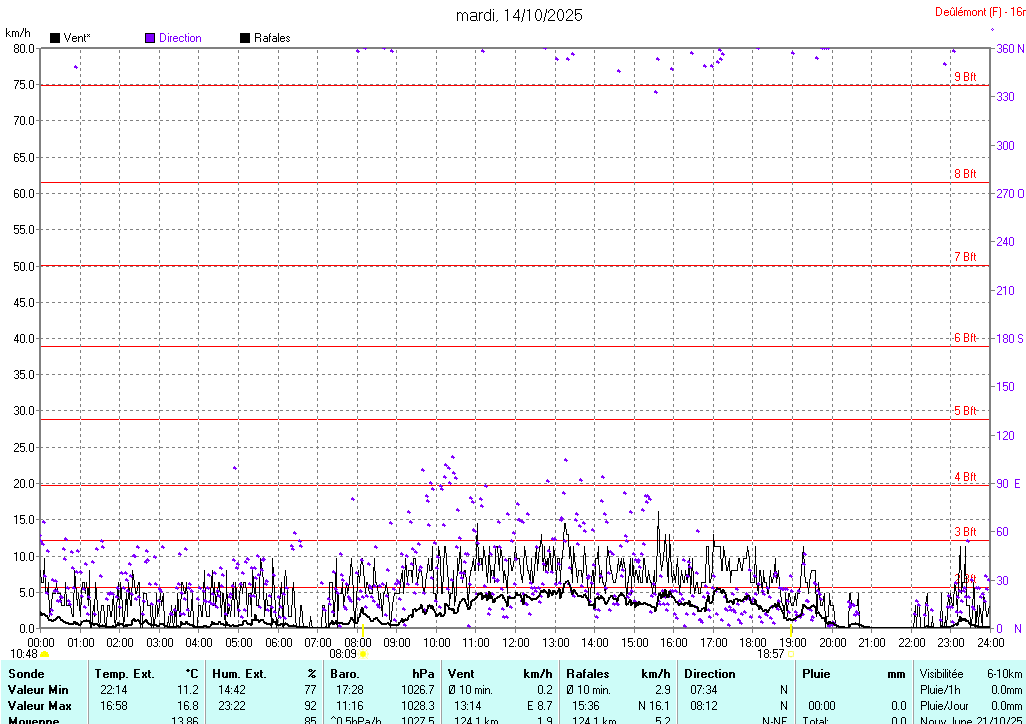Viewport: 1026px width, 724px height.
Task: Click the 360 N direction axis label
Action: pos(1004,49)
